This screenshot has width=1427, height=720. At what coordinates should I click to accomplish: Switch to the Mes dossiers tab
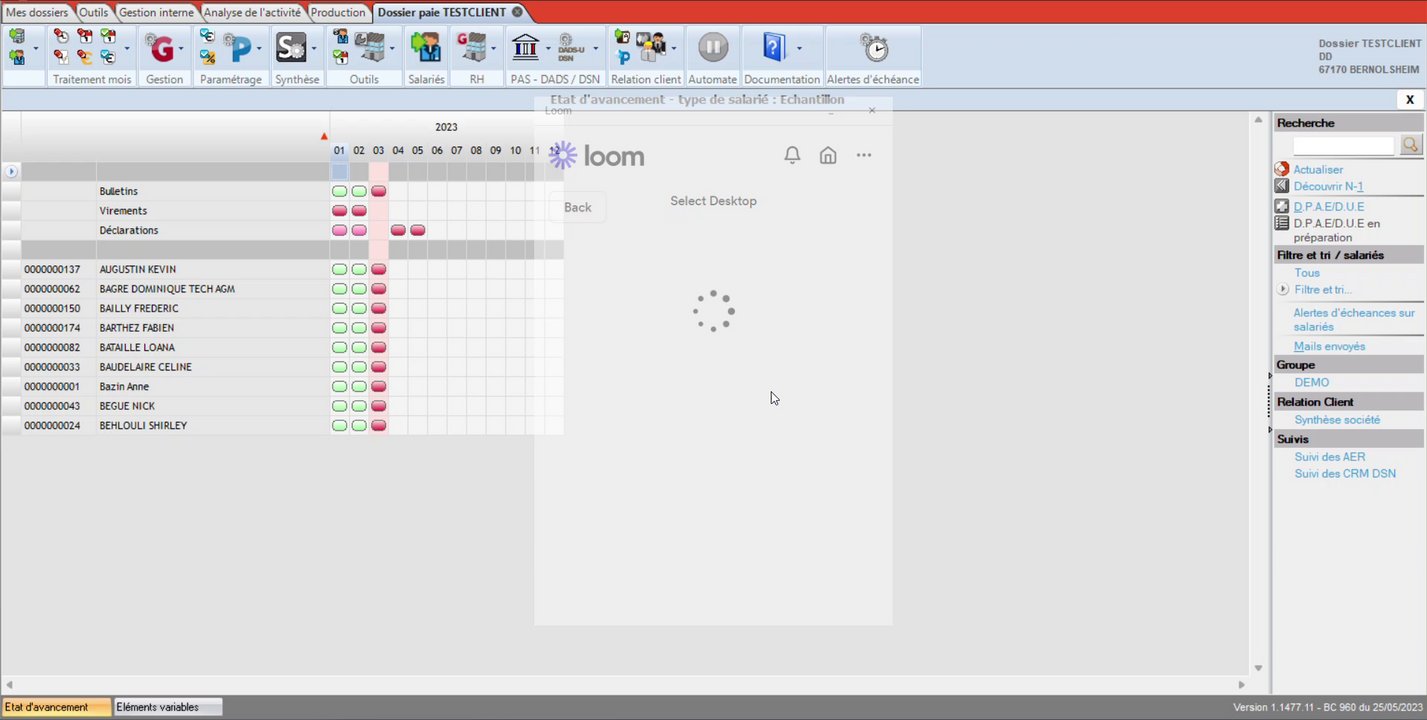pyautogui.click(x=37, y=12)
